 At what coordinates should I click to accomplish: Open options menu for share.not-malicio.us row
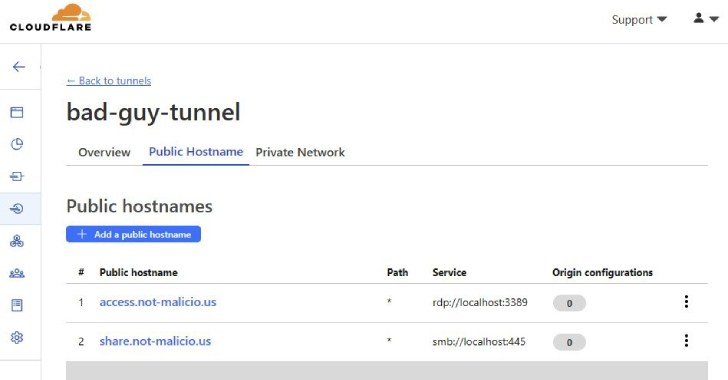686,341
